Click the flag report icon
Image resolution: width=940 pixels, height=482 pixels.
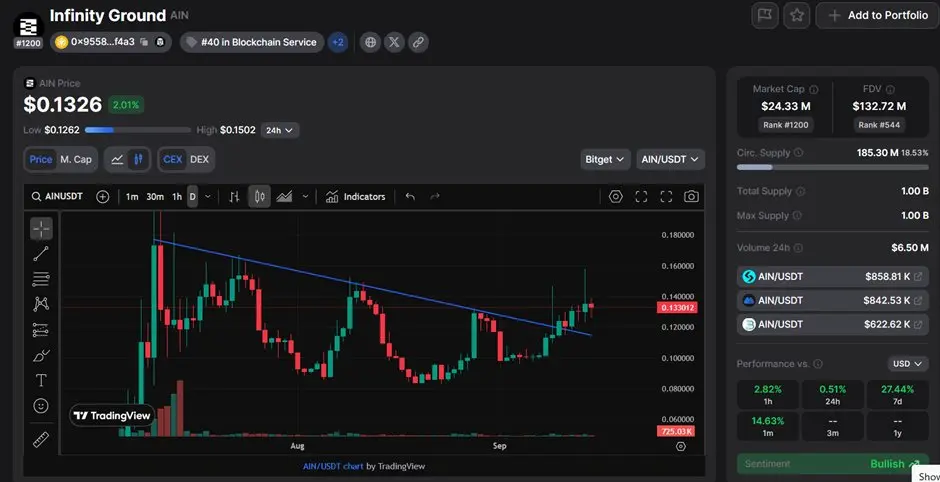765,16
